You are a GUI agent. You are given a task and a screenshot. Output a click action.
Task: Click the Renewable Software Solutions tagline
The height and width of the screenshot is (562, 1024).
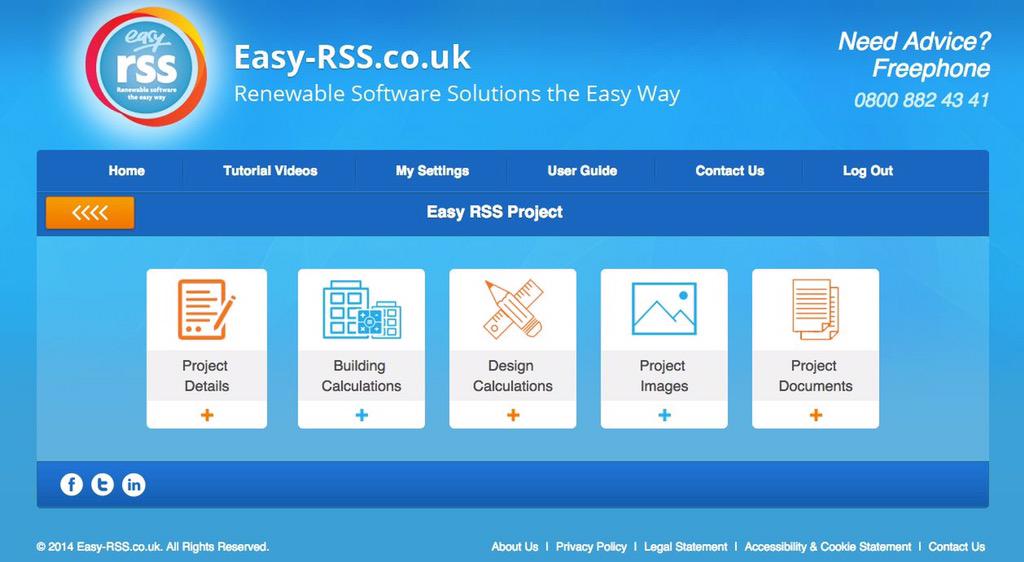[x=457, y=94]
